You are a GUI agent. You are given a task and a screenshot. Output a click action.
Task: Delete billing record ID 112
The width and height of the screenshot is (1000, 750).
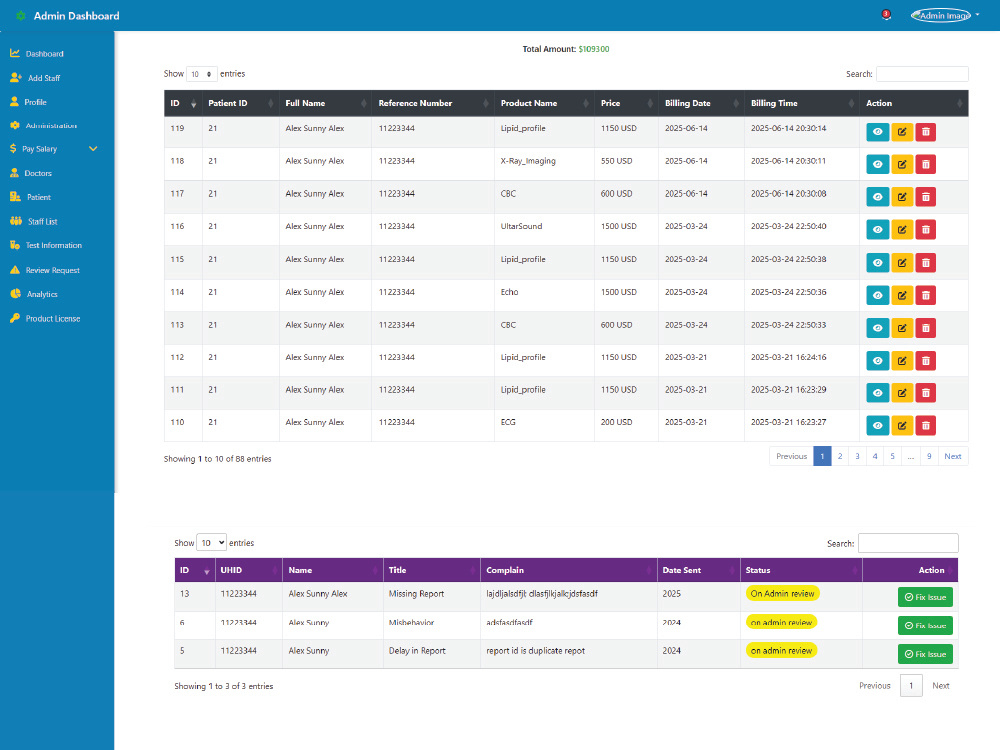(925, 361)
